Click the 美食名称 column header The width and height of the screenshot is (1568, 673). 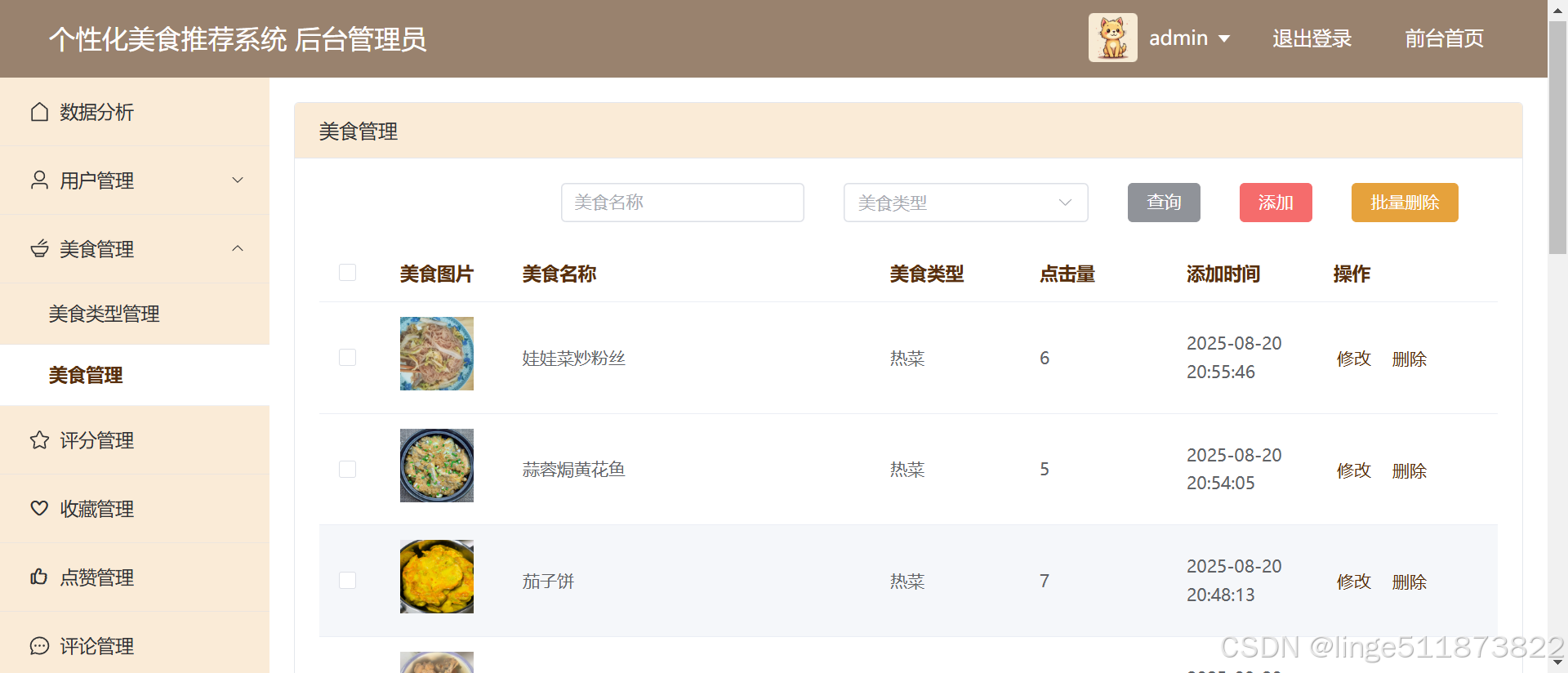tap(559, 274)
